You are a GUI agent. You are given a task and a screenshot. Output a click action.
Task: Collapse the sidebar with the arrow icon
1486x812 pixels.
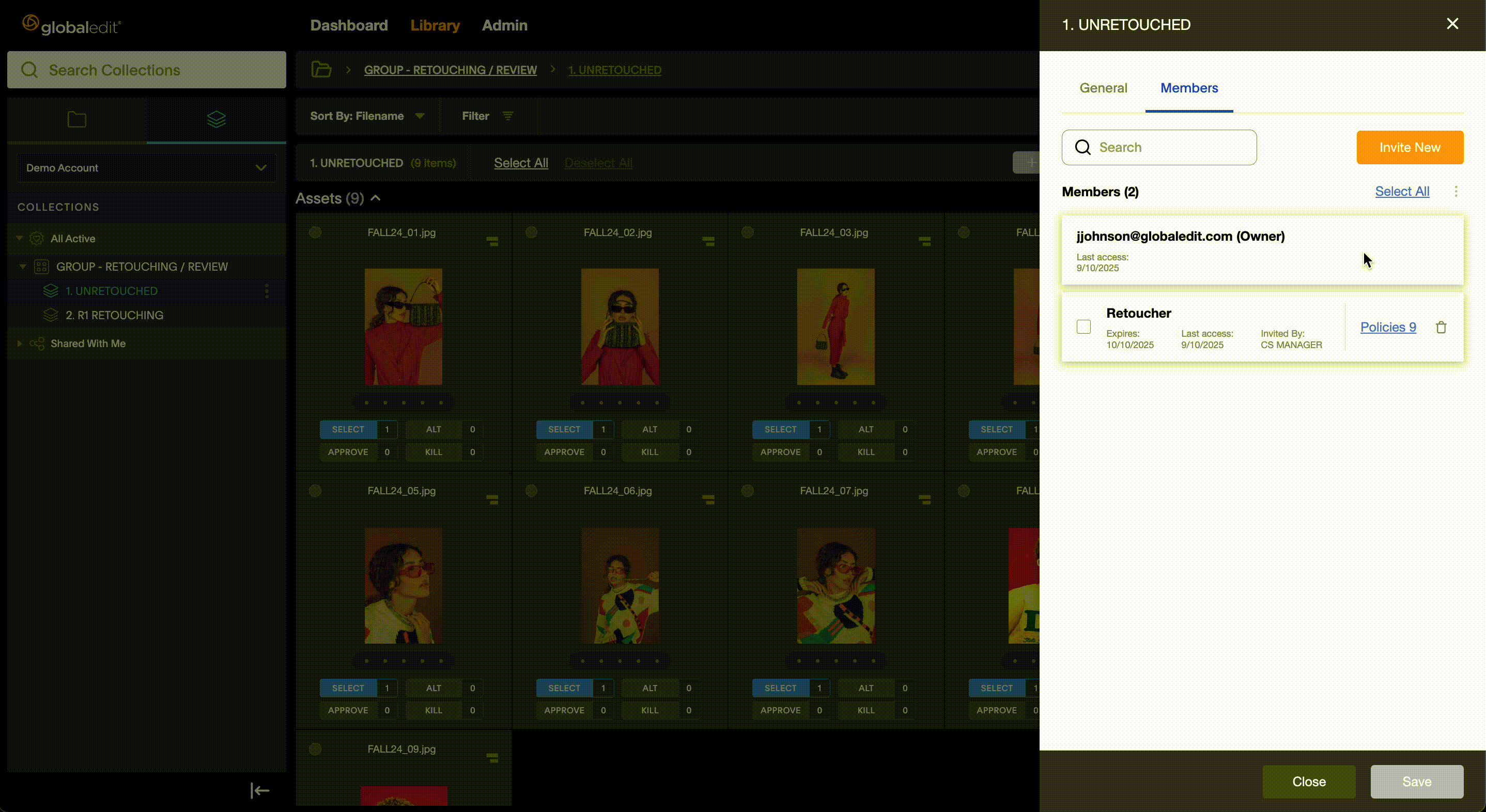pos(259,790)
